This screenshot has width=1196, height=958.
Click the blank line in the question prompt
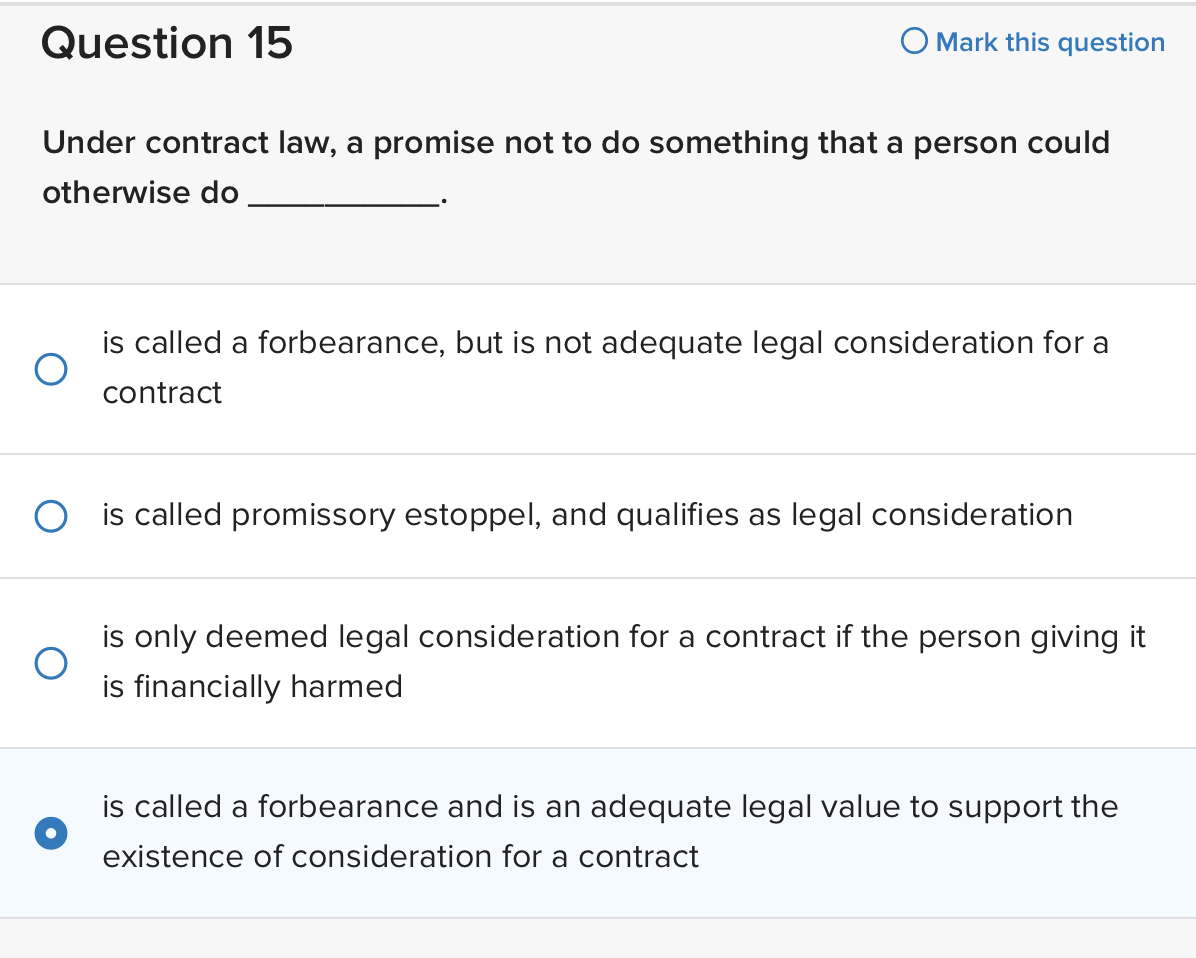pos(333,200)
